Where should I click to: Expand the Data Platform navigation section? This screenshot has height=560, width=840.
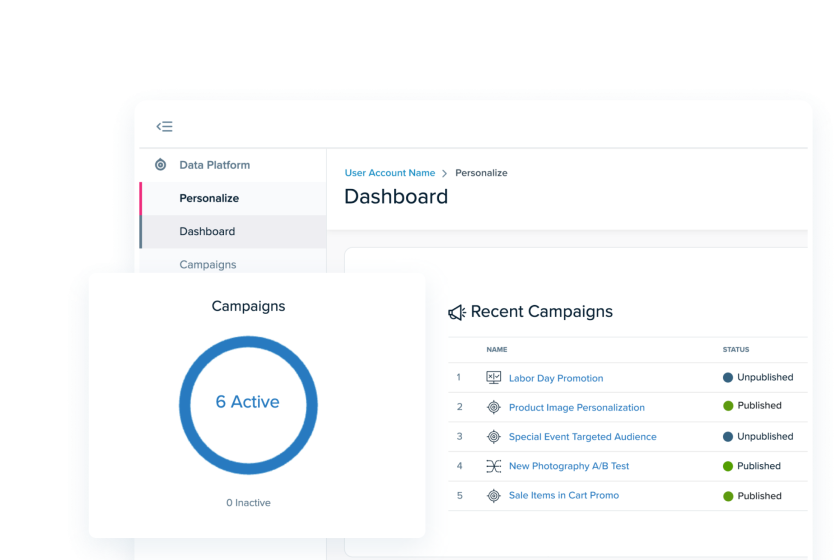pyautogui.click(x=214, y=165)
